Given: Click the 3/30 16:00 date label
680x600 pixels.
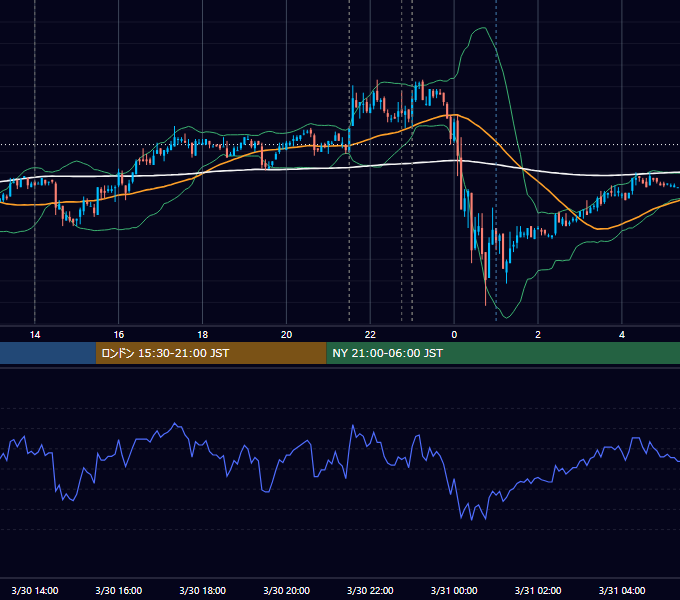Looking at the screenshot, I should point(118,590).
